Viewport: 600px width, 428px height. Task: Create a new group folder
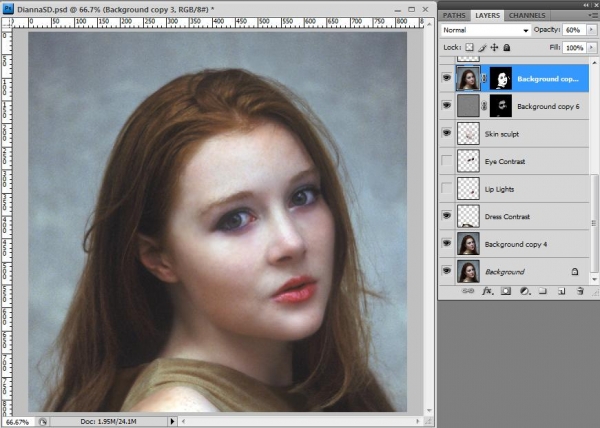543,291
